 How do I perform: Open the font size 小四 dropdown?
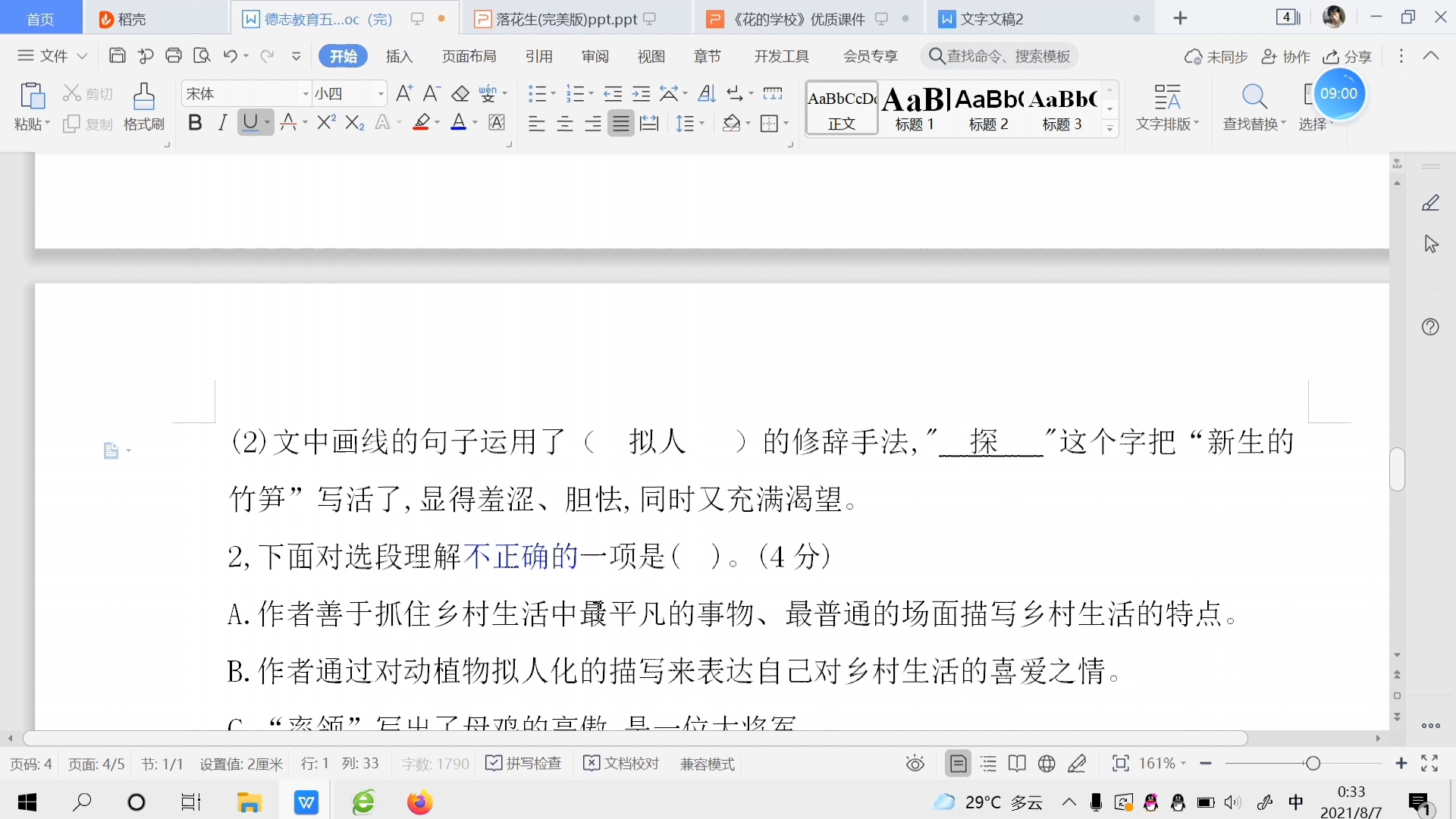tap(381, 93)
